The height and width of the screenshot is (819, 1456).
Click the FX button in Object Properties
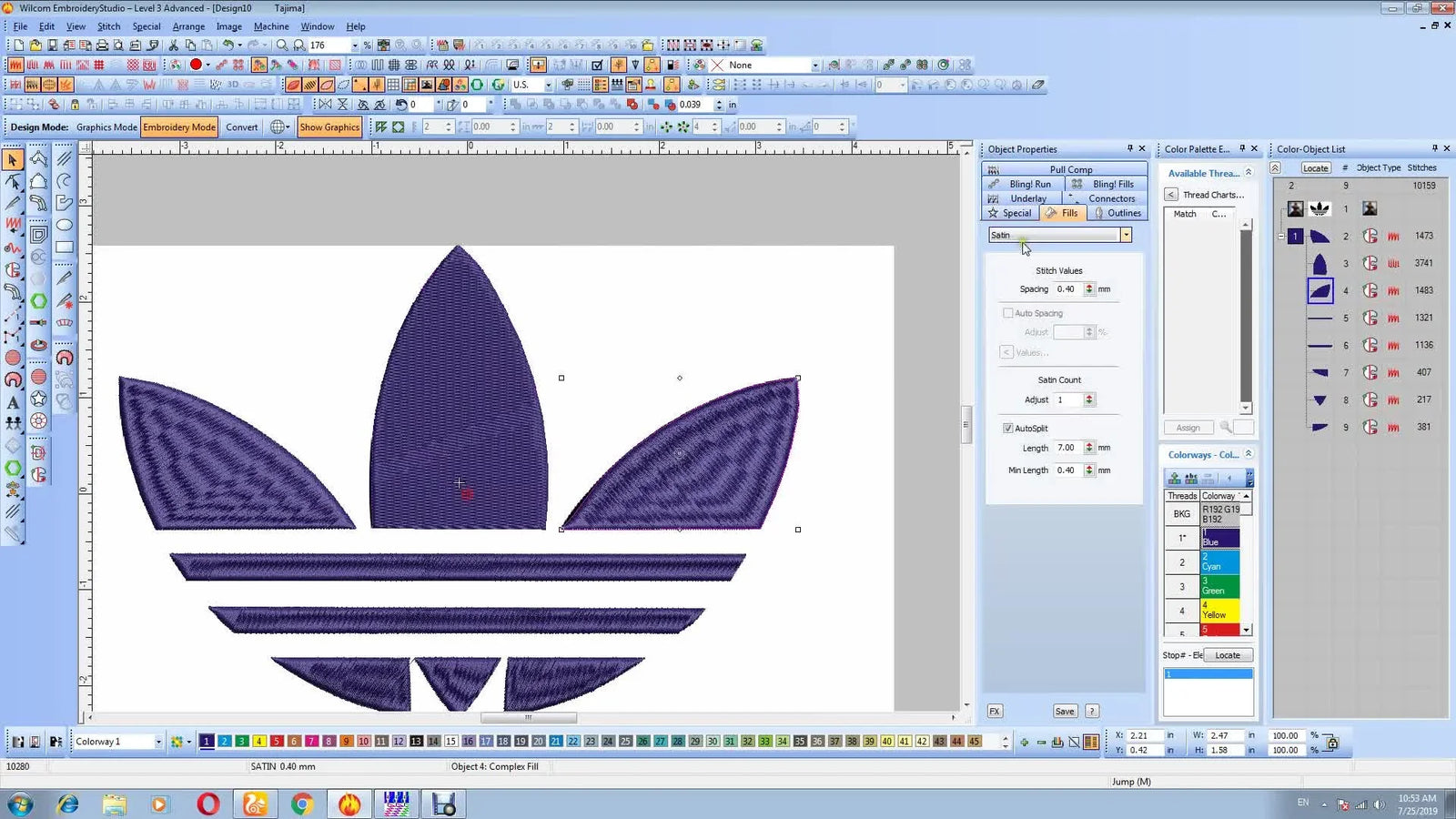point(995,711)
